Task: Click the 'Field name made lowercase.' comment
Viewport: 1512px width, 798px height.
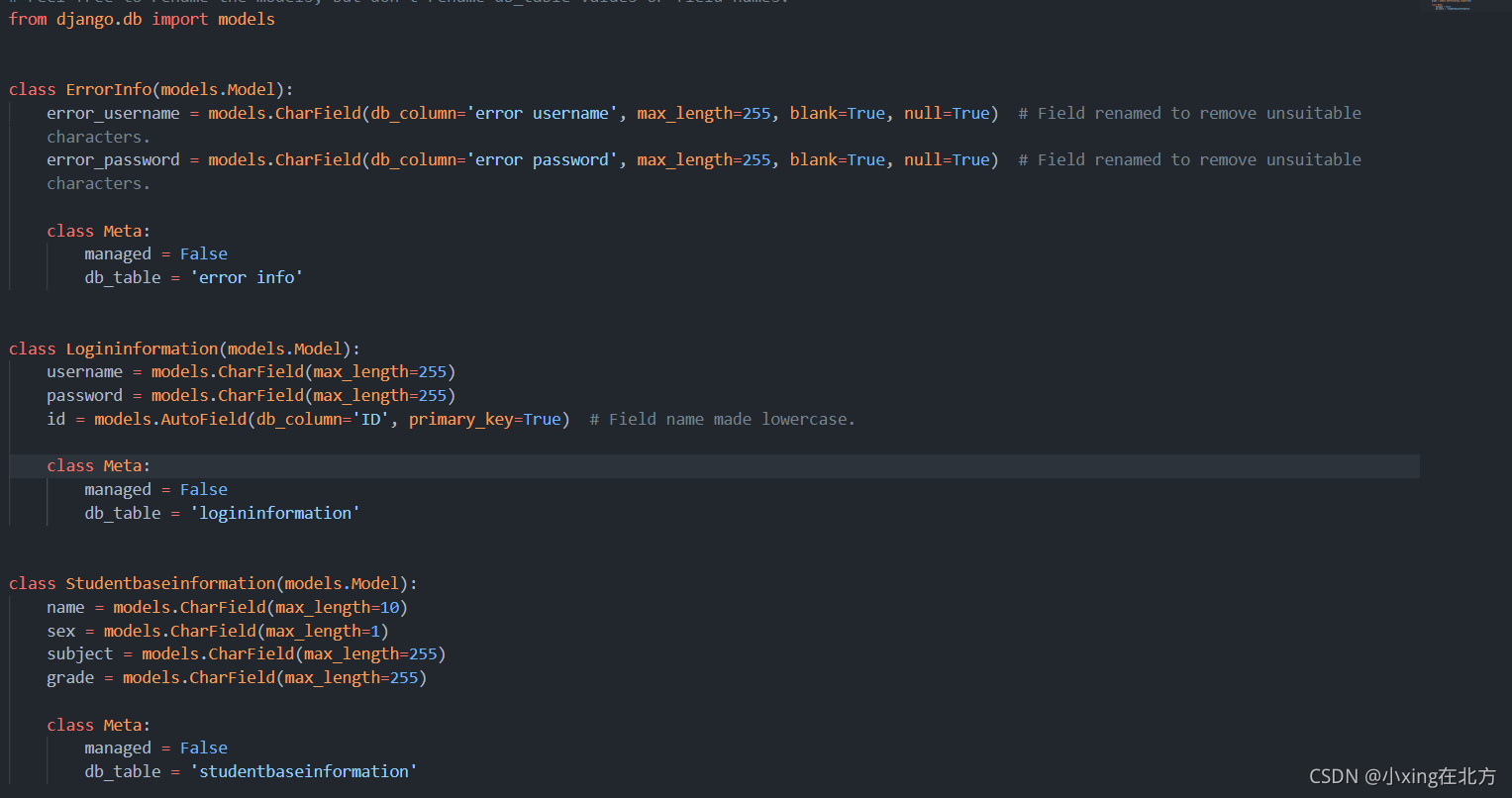Action: click(722, 419)
